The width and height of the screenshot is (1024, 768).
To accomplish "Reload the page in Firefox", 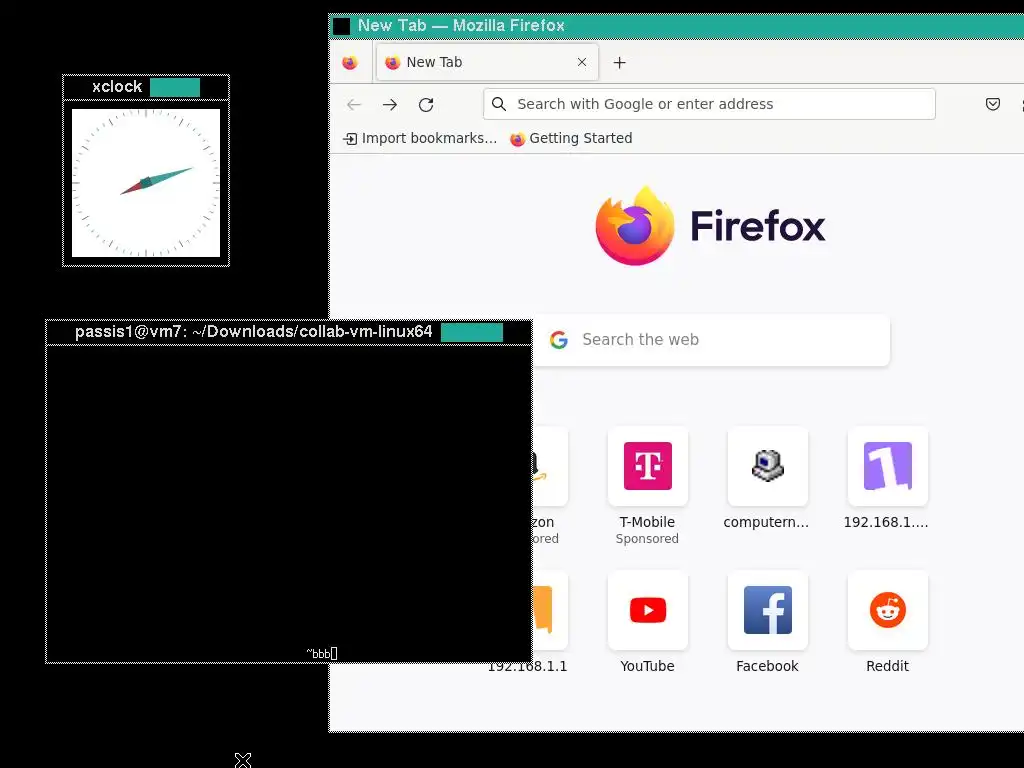I will [426, 104].
